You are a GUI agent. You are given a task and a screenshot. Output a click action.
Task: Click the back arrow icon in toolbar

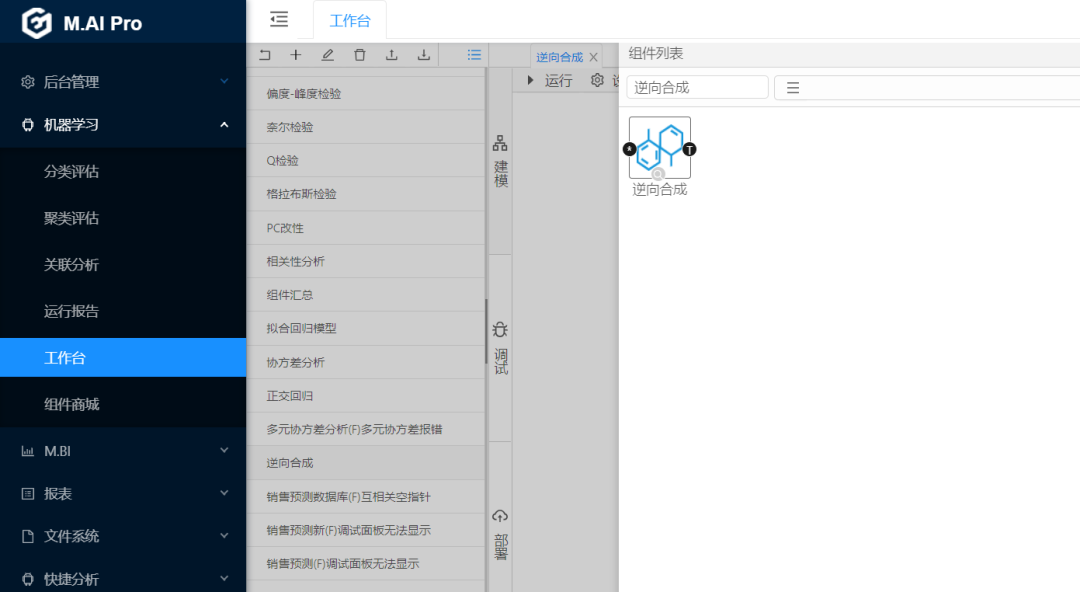tap(264, 55)
